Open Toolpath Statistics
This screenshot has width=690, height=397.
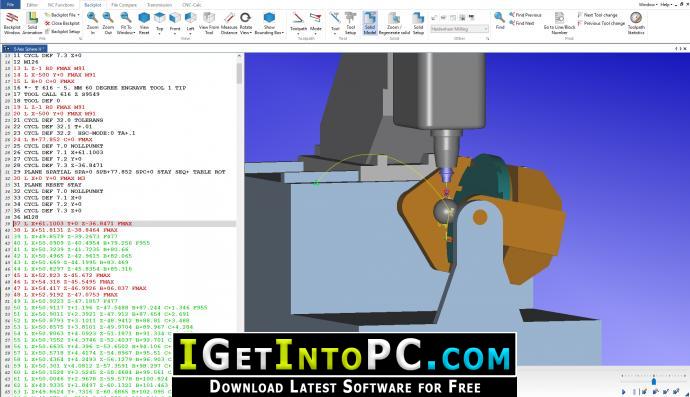636,23
